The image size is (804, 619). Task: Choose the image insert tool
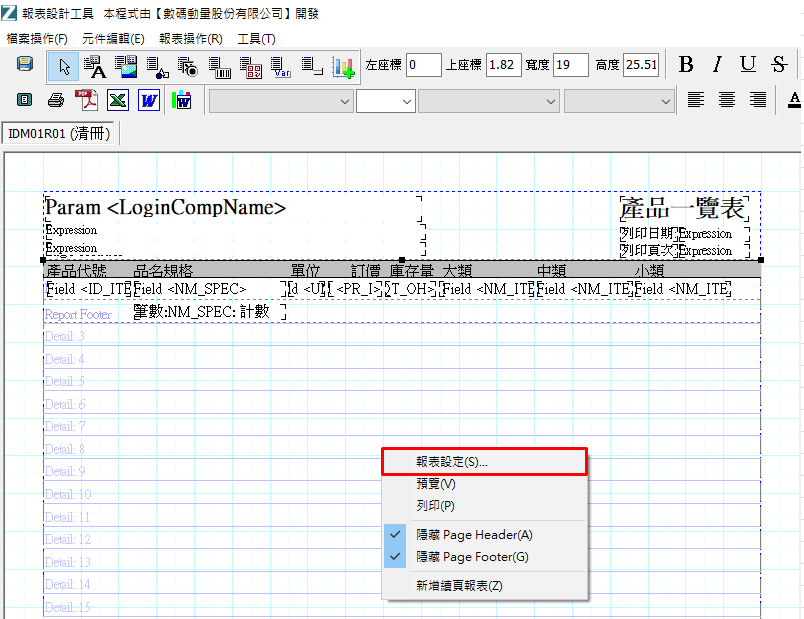point(126,67)
